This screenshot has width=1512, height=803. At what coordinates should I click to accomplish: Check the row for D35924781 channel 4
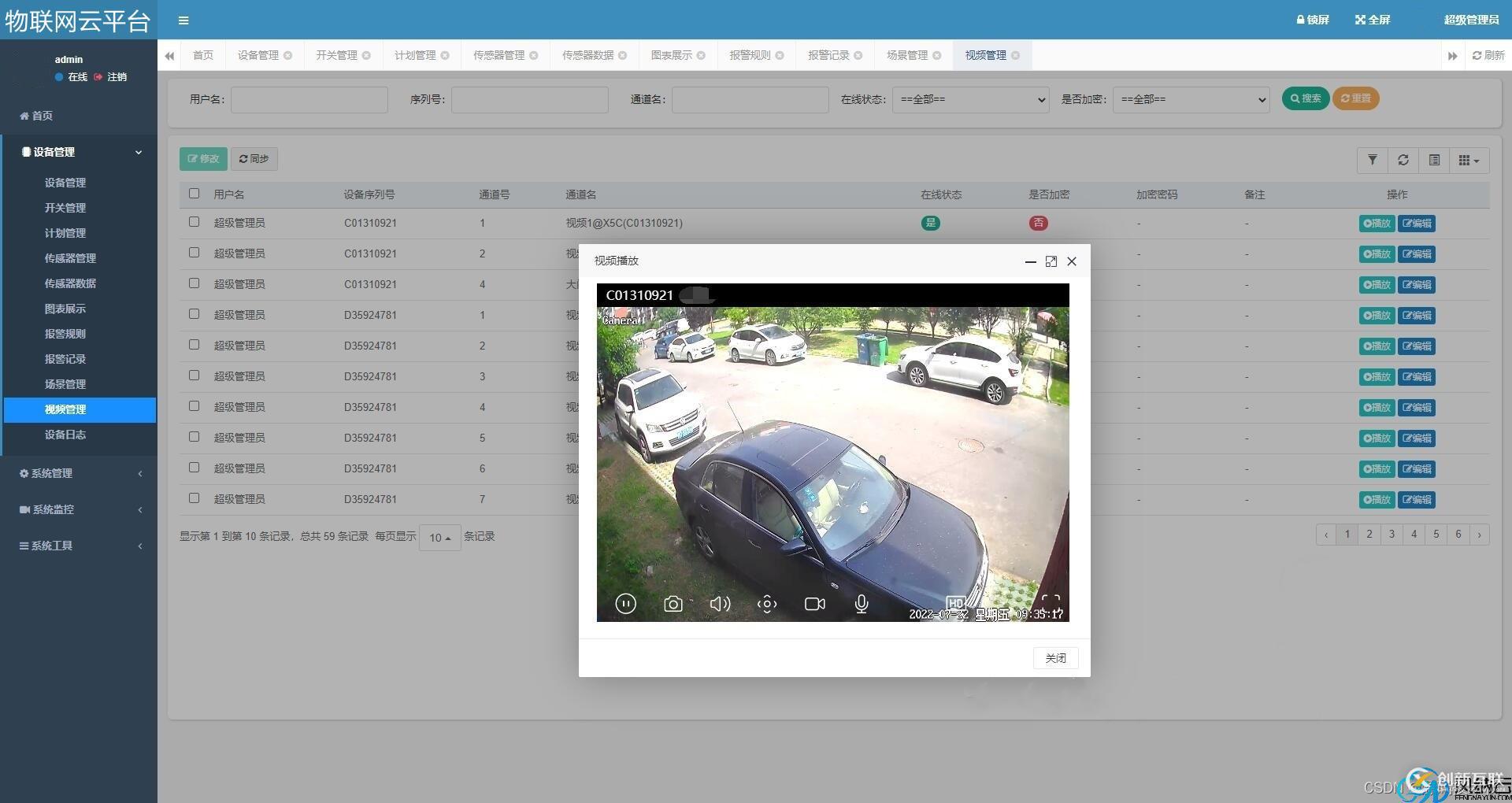[x=195, y=406]
